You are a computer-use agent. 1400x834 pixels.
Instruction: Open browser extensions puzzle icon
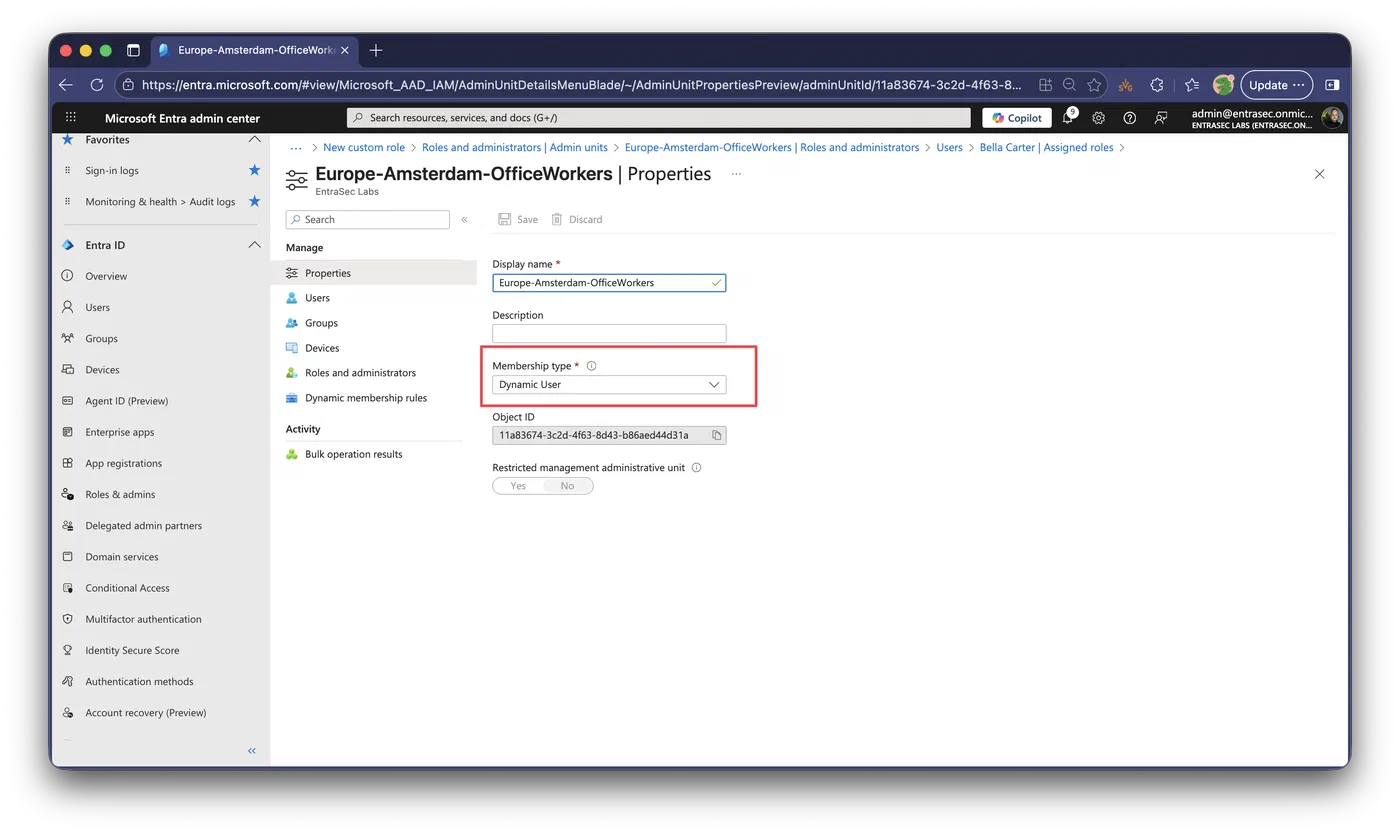click(x=1157, y=85)
